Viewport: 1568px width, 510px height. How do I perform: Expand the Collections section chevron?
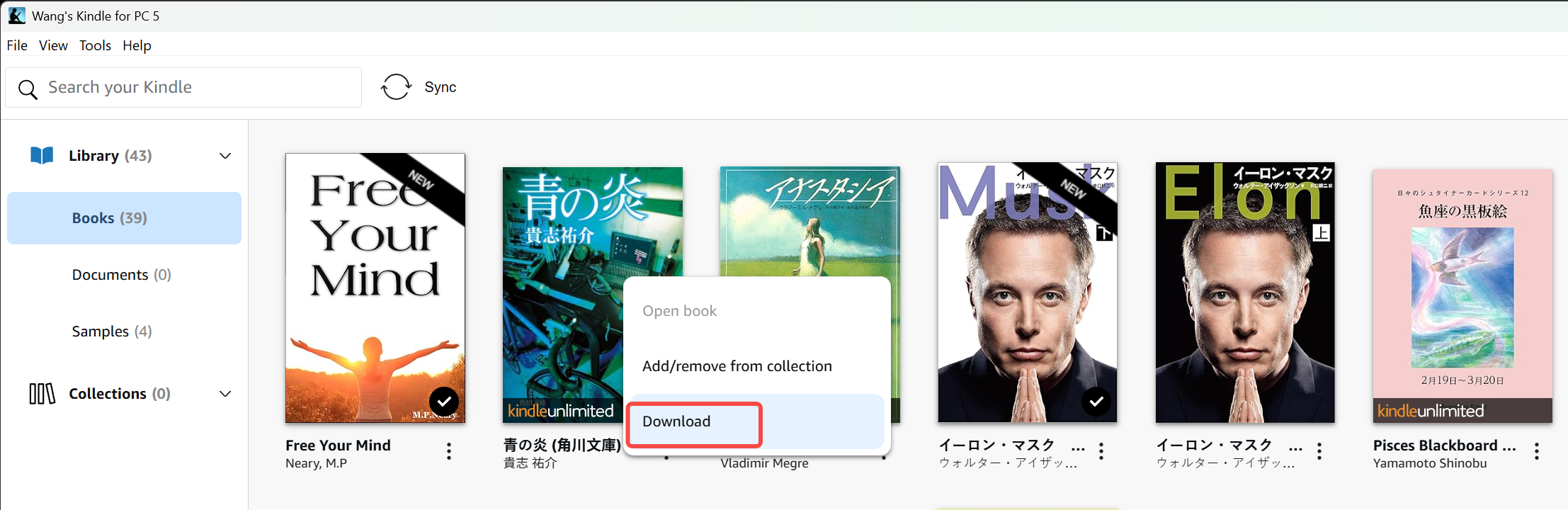pos(225,394)
